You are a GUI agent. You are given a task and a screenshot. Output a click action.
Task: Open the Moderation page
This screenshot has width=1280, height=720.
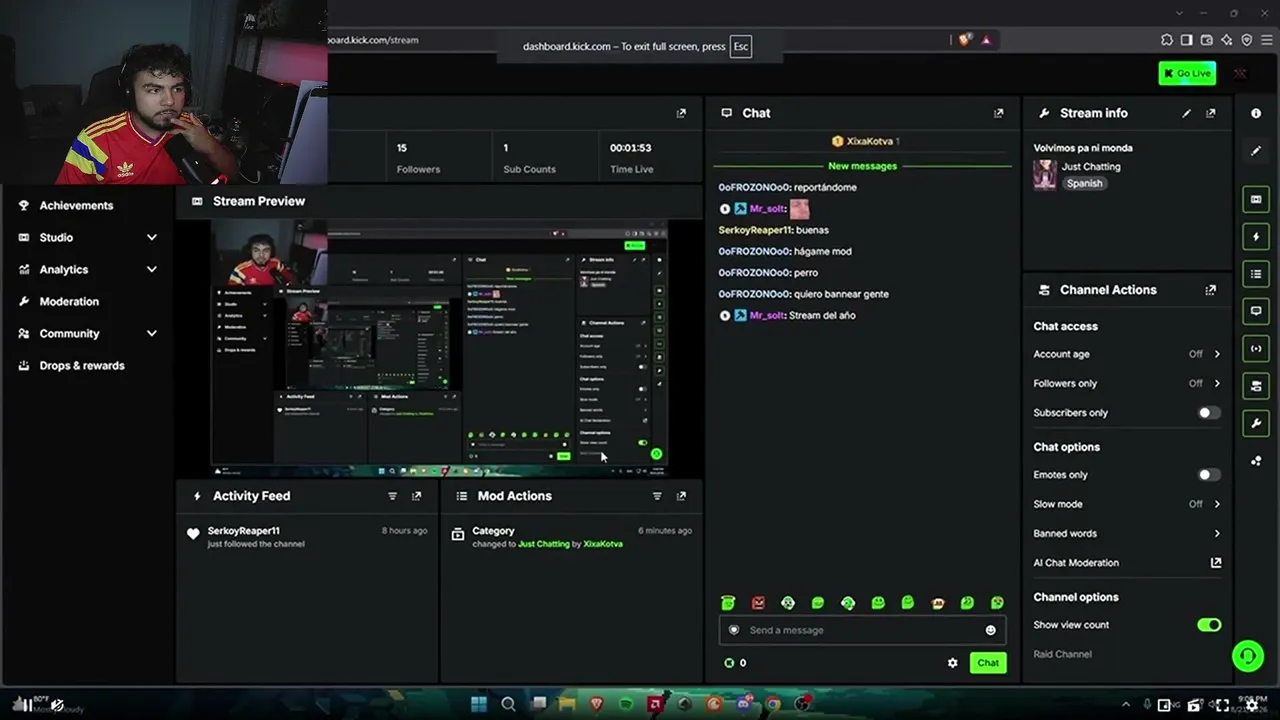[x=69, y=301]
